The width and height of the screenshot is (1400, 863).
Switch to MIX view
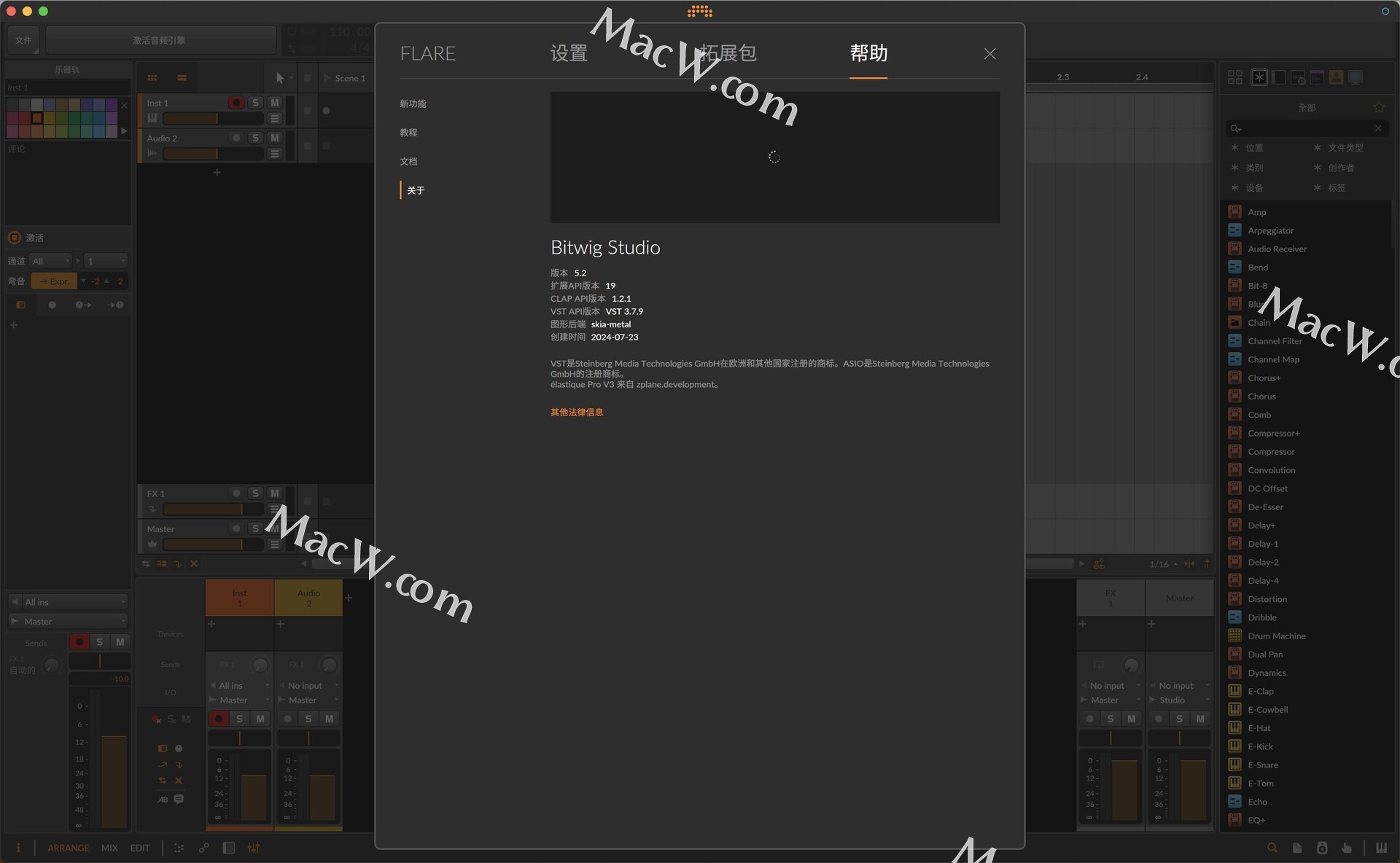109,848
